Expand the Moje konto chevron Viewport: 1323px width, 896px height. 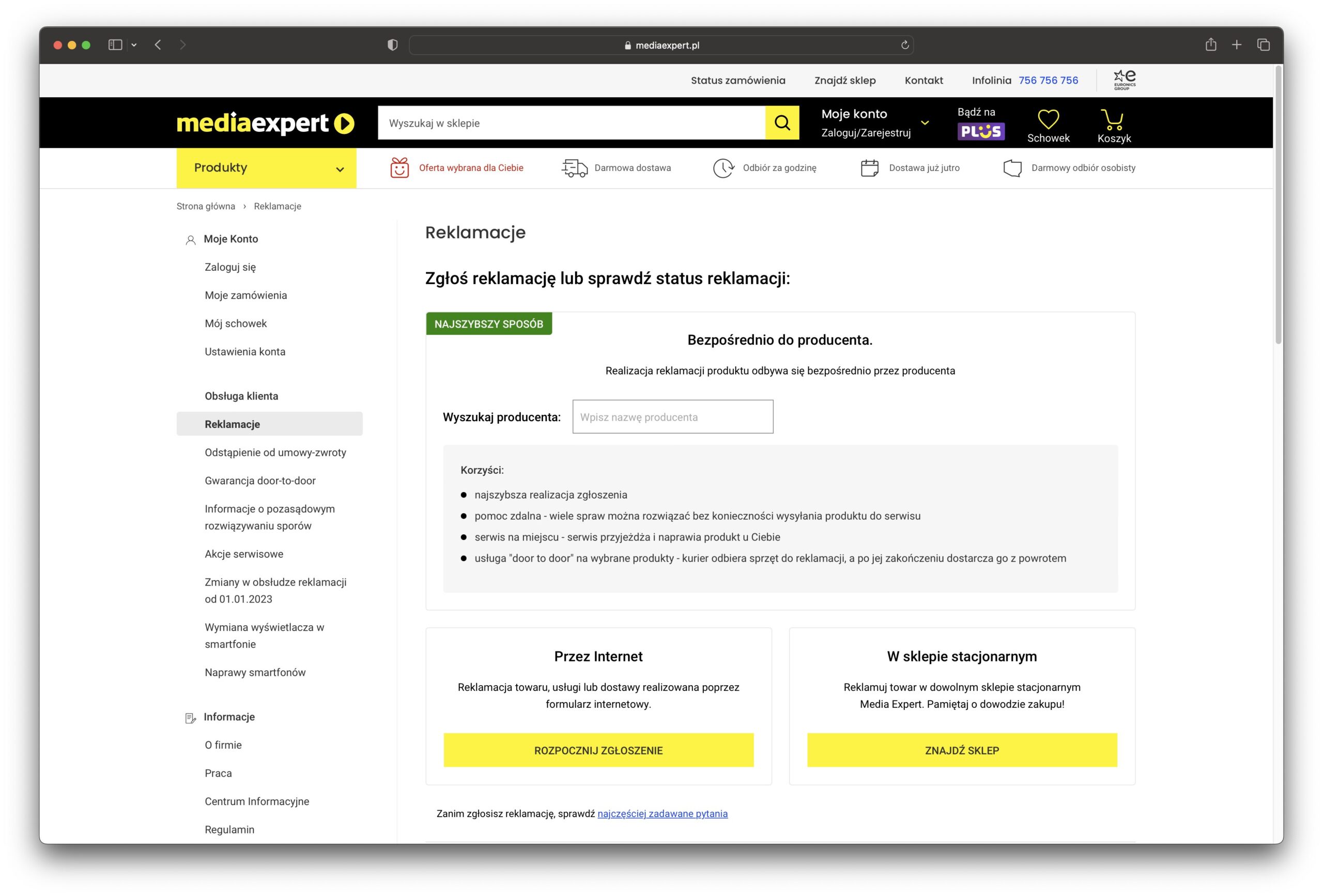tap(925, 122)
